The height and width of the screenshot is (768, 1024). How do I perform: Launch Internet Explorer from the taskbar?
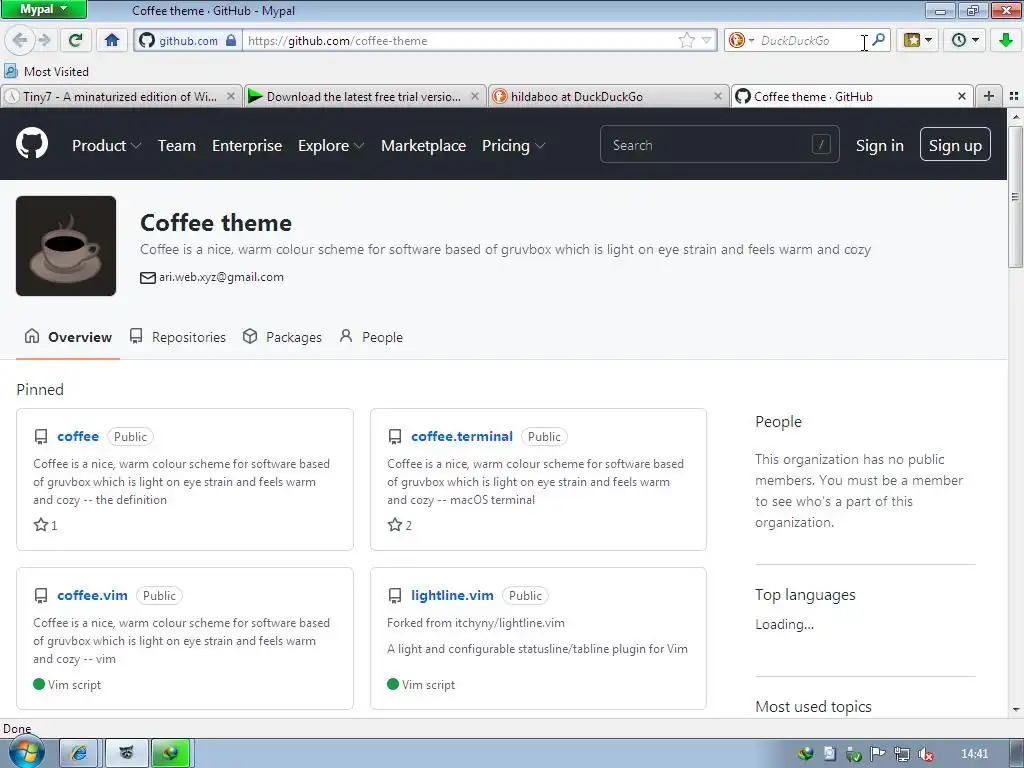pyautogui.click(x=79, y=754)
